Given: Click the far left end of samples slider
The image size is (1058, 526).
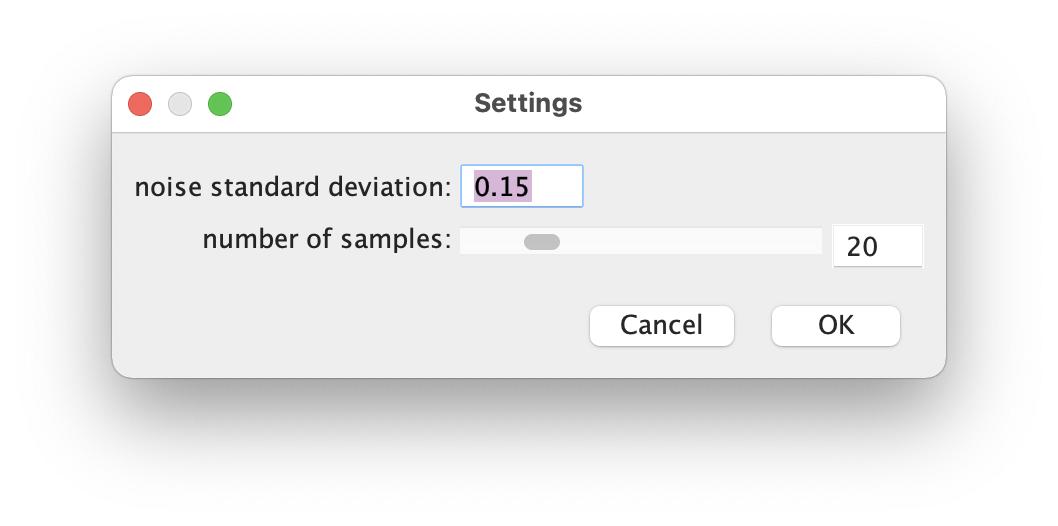Looking at the screenshot, I should tap(465, 241).
